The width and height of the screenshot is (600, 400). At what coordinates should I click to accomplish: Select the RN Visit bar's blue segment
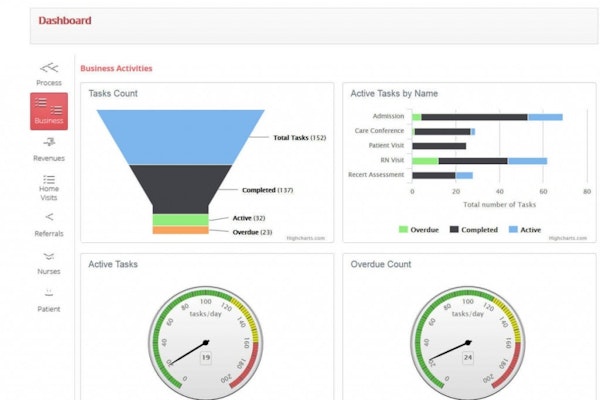[527, 160]
